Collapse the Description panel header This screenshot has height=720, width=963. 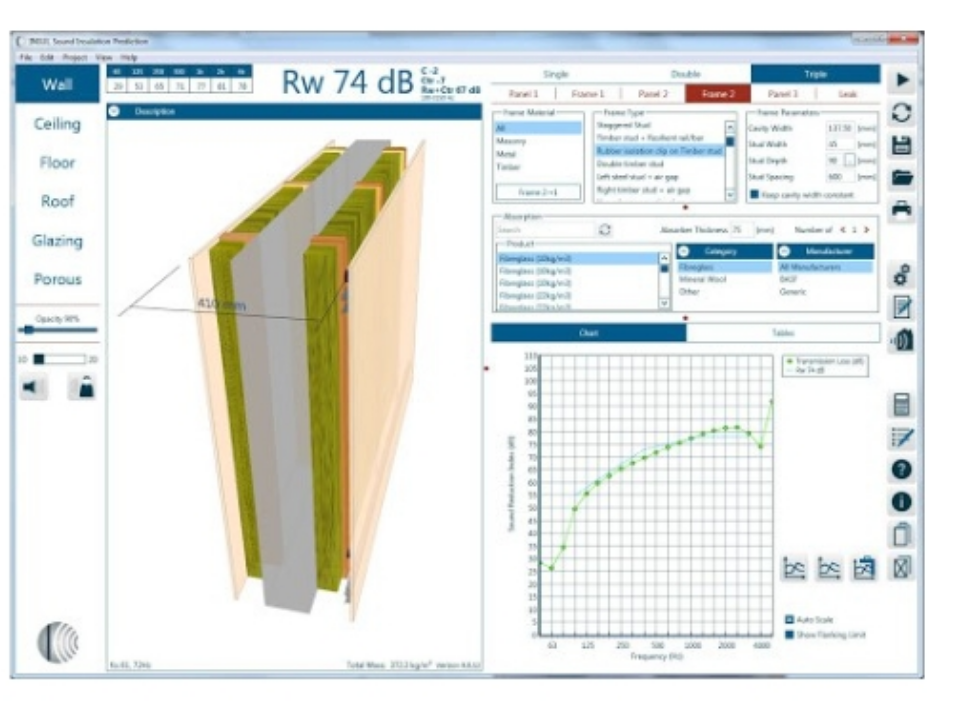(x=114, y=112)
